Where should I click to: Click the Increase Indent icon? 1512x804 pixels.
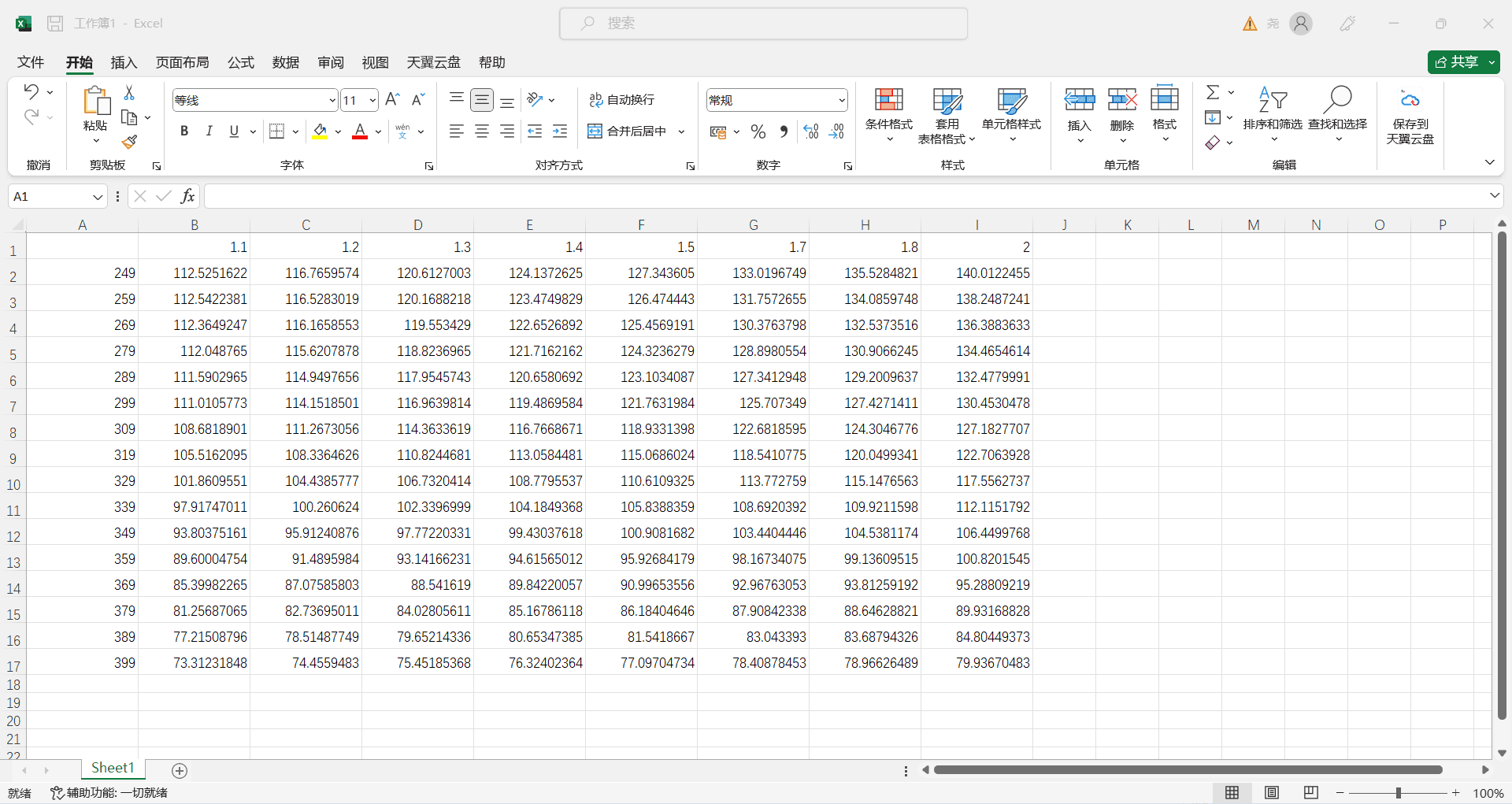[x=560, y=132]
